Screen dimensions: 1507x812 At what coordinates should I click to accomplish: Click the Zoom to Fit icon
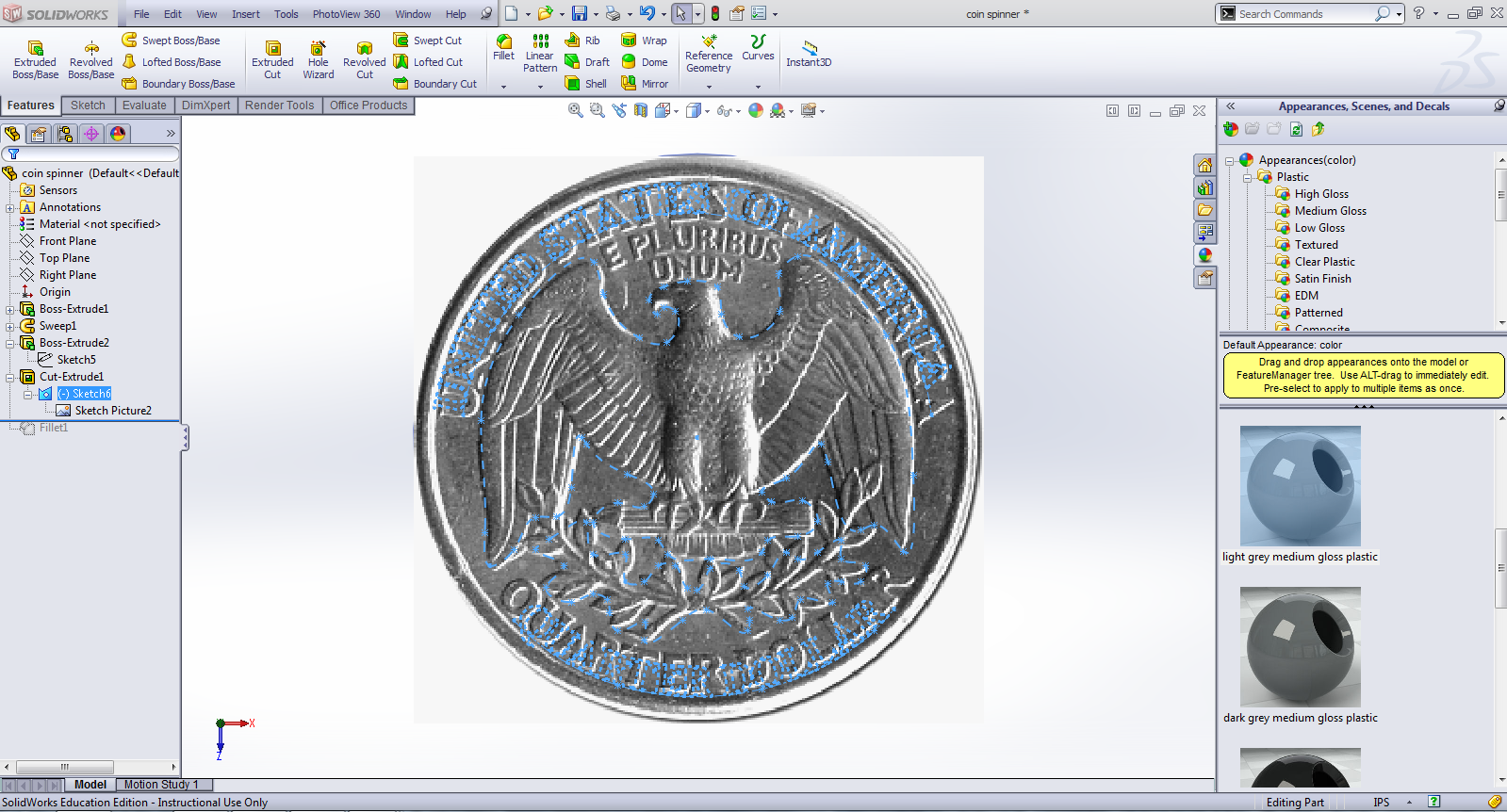point(576,110)
